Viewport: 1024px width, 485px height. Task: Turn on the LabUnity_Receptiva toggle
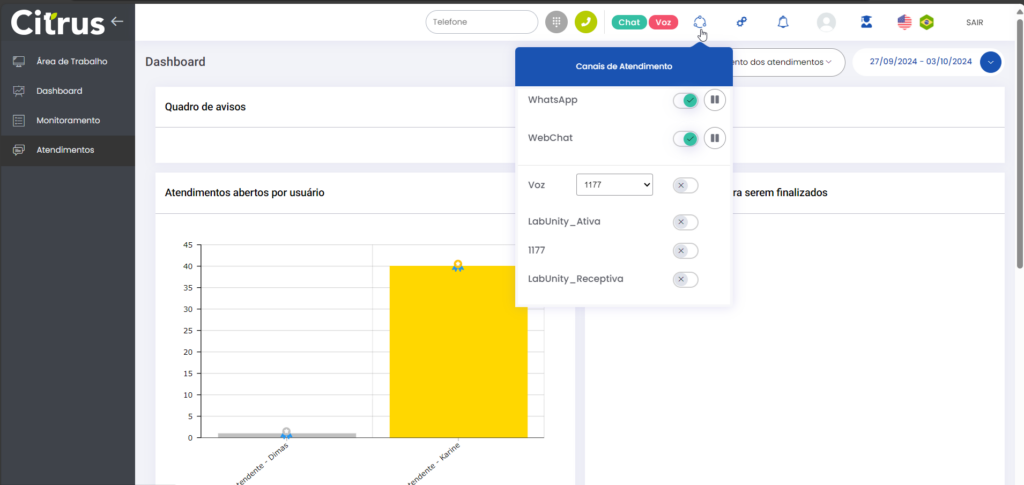685,279
